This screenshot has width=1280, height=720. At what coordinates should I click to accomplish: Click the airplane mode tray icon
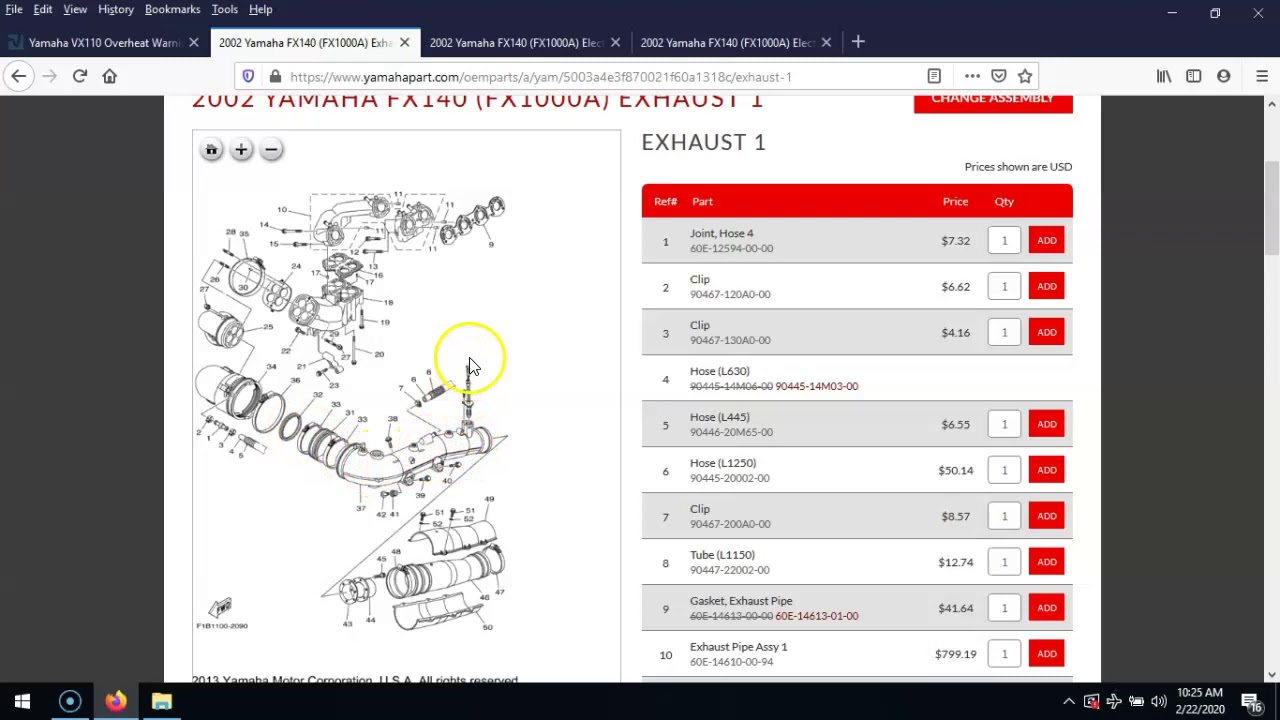(1114, 701)
